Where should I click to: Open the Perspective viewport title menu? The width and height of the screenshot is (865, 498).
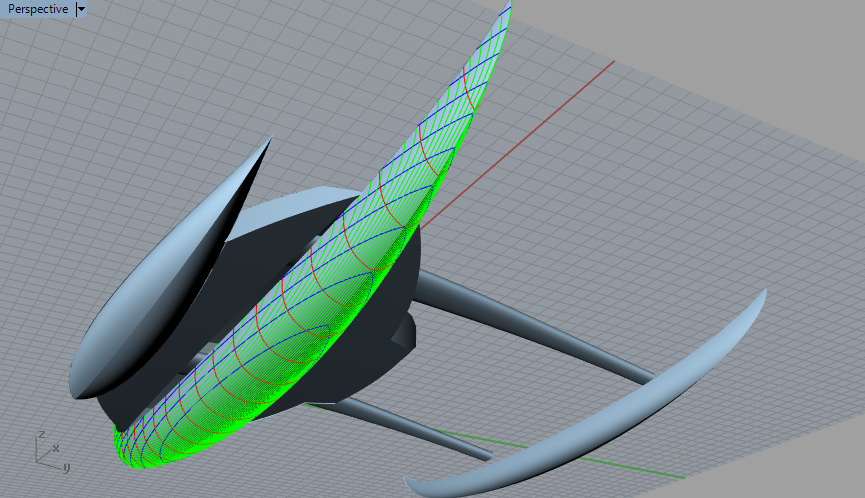tap(38, 9)
